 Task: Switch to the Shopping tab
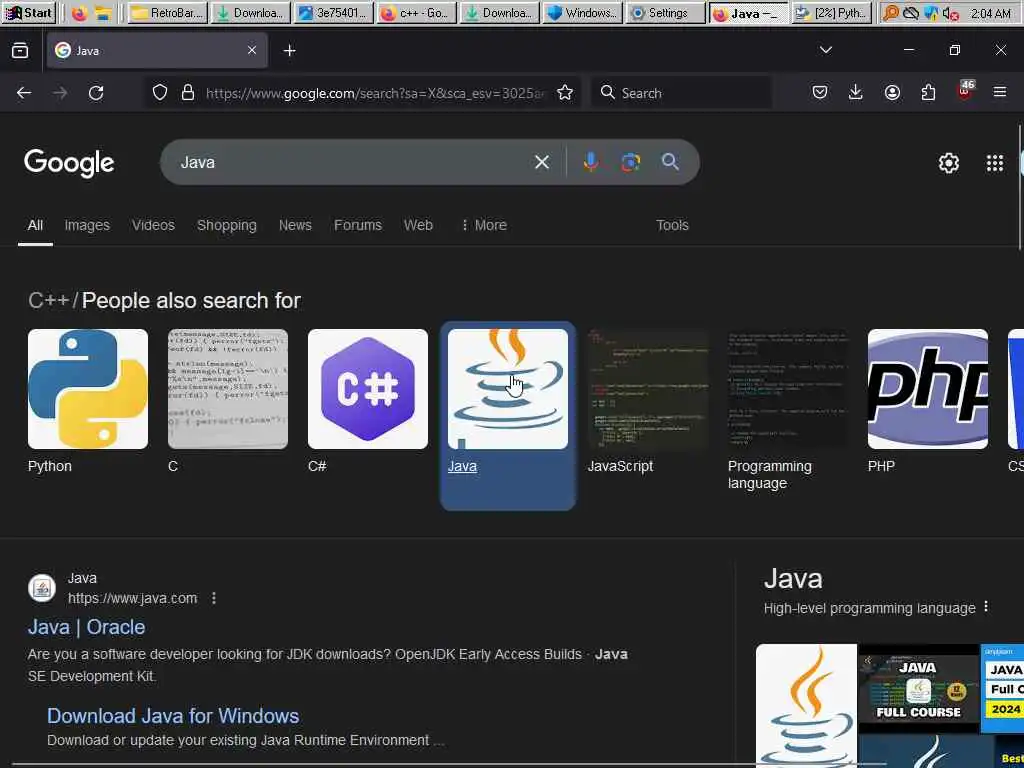(227, 225)
